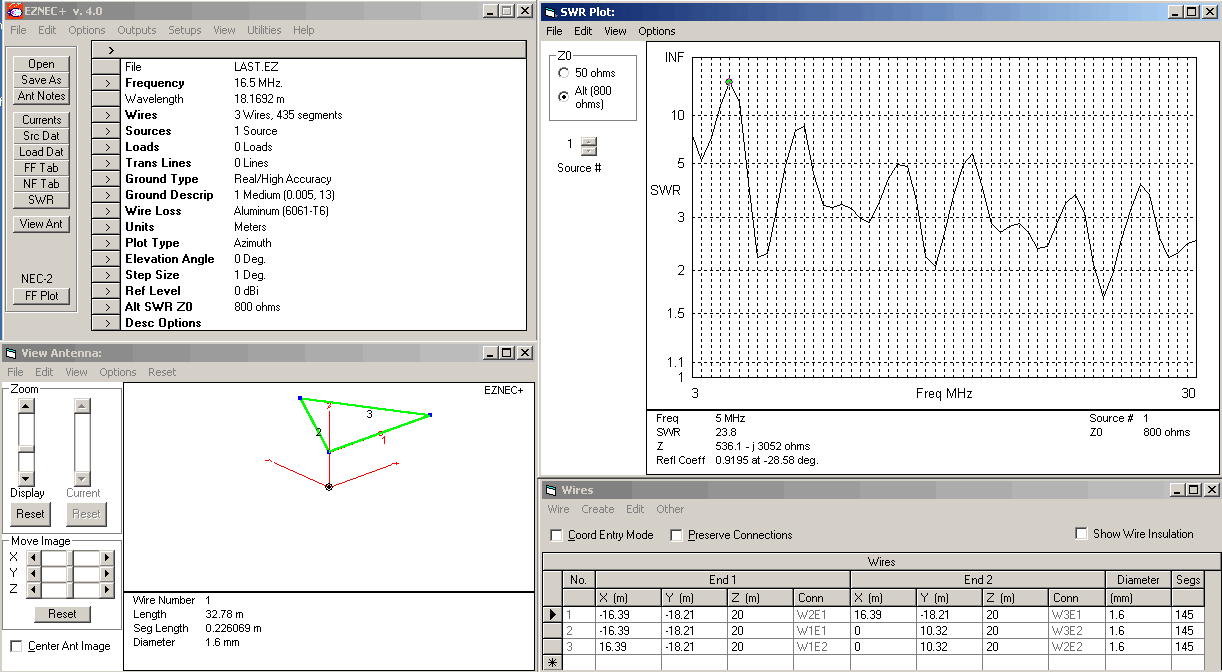Click the green marker on SWR plot
The width and height of the screenshot is (1222, 672).
pos(729,81)
